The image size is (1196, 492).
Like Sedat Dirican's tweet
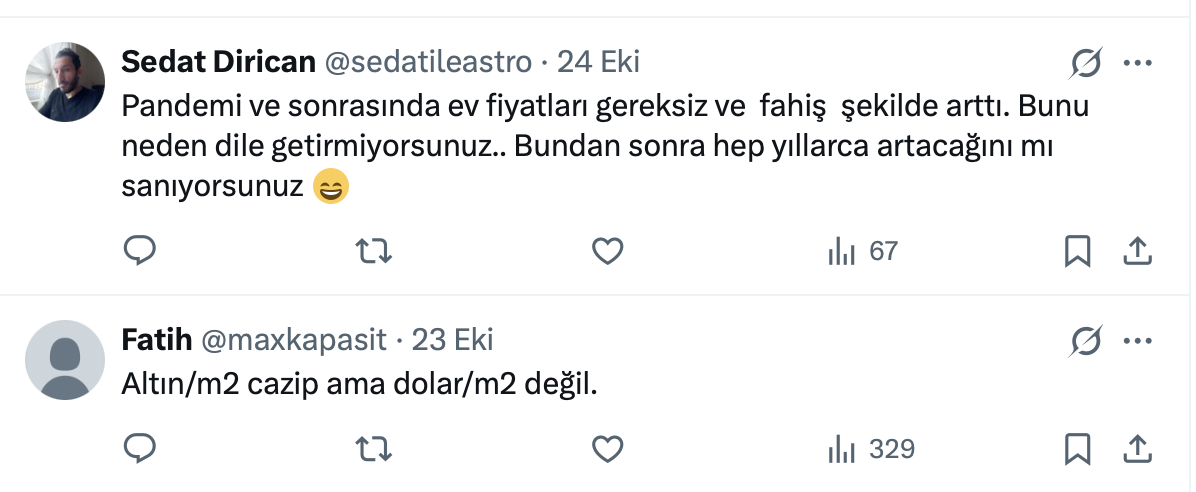tap(608, 251)
